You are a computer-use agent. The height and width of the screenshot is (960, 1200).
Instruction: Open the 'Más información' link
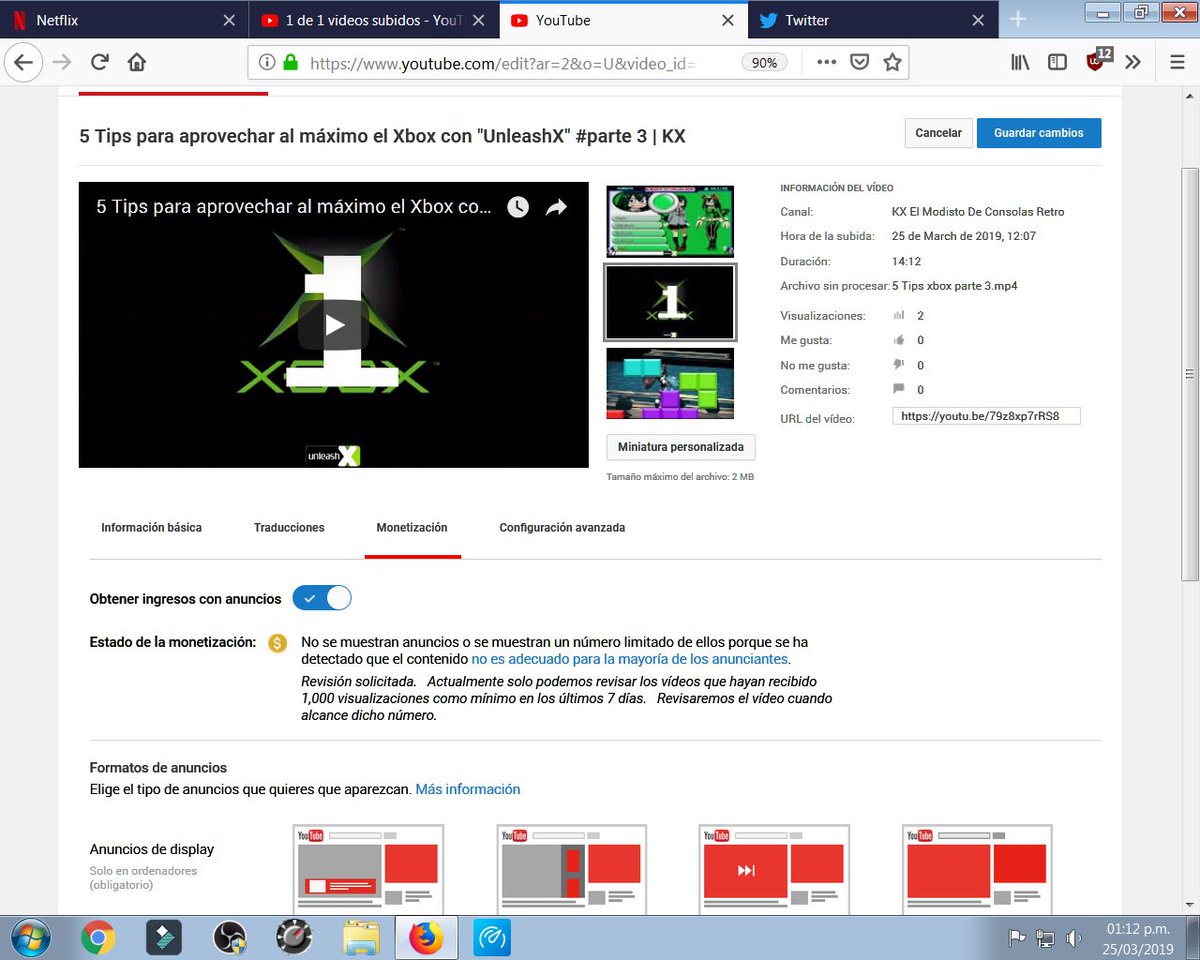pos(468,789)
